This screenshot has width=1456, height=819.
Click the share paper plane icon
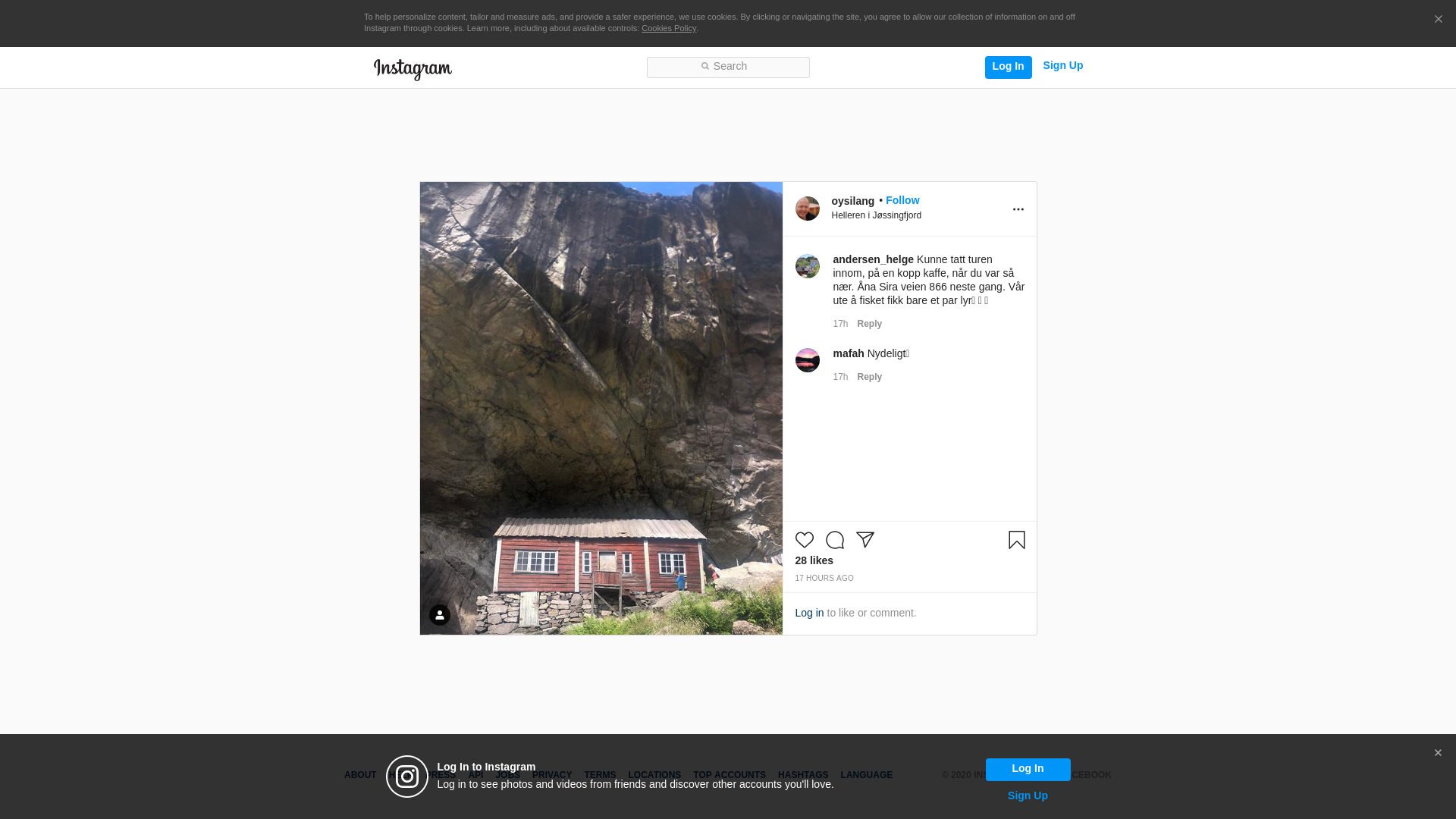pyautogui.click(x=864, y=540)
